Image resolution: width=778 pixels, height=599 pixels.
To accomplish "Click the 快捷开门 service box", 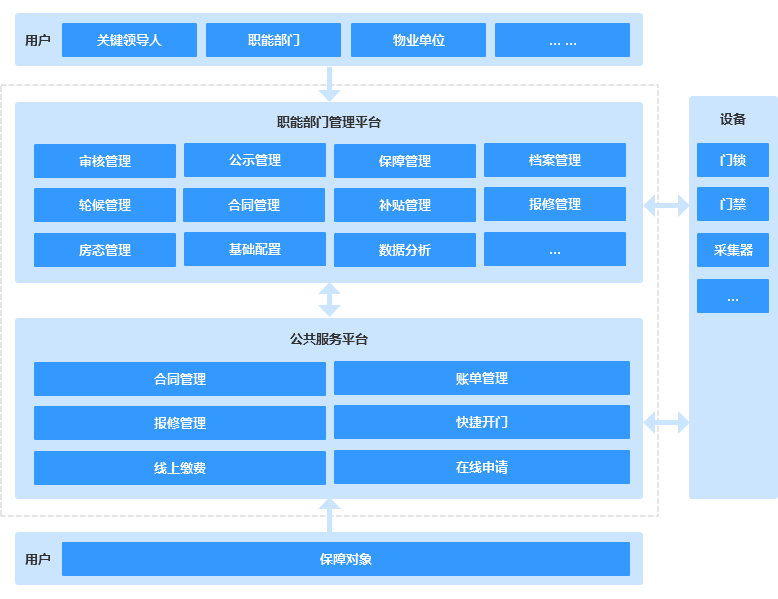I will (x=482, y=422).
